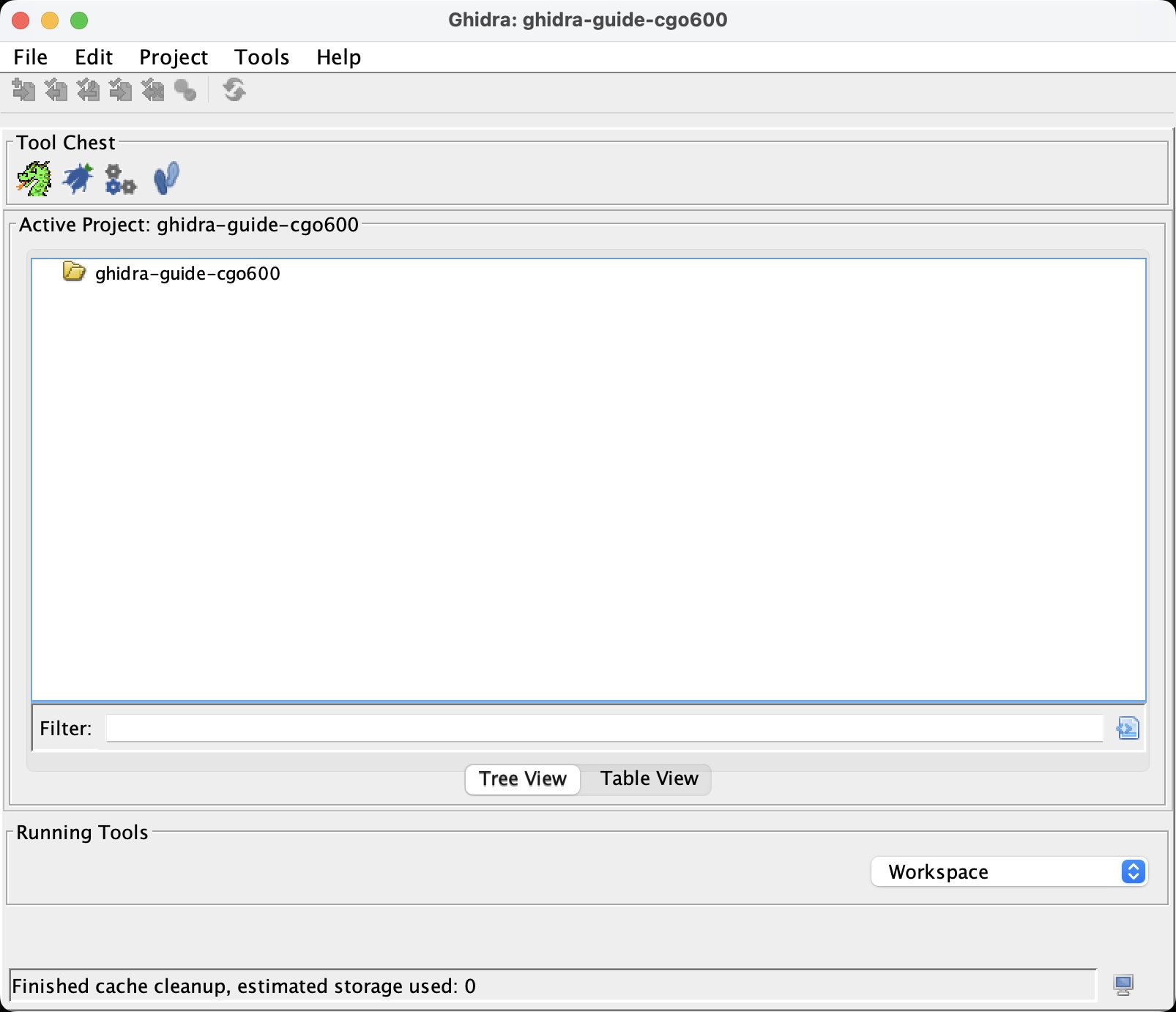Image resolution: width=1176 pixels, height=1012 pixels.
Task: Launch the Emulator gears tool
Action: pyautogui.click(x=121, y=179)
